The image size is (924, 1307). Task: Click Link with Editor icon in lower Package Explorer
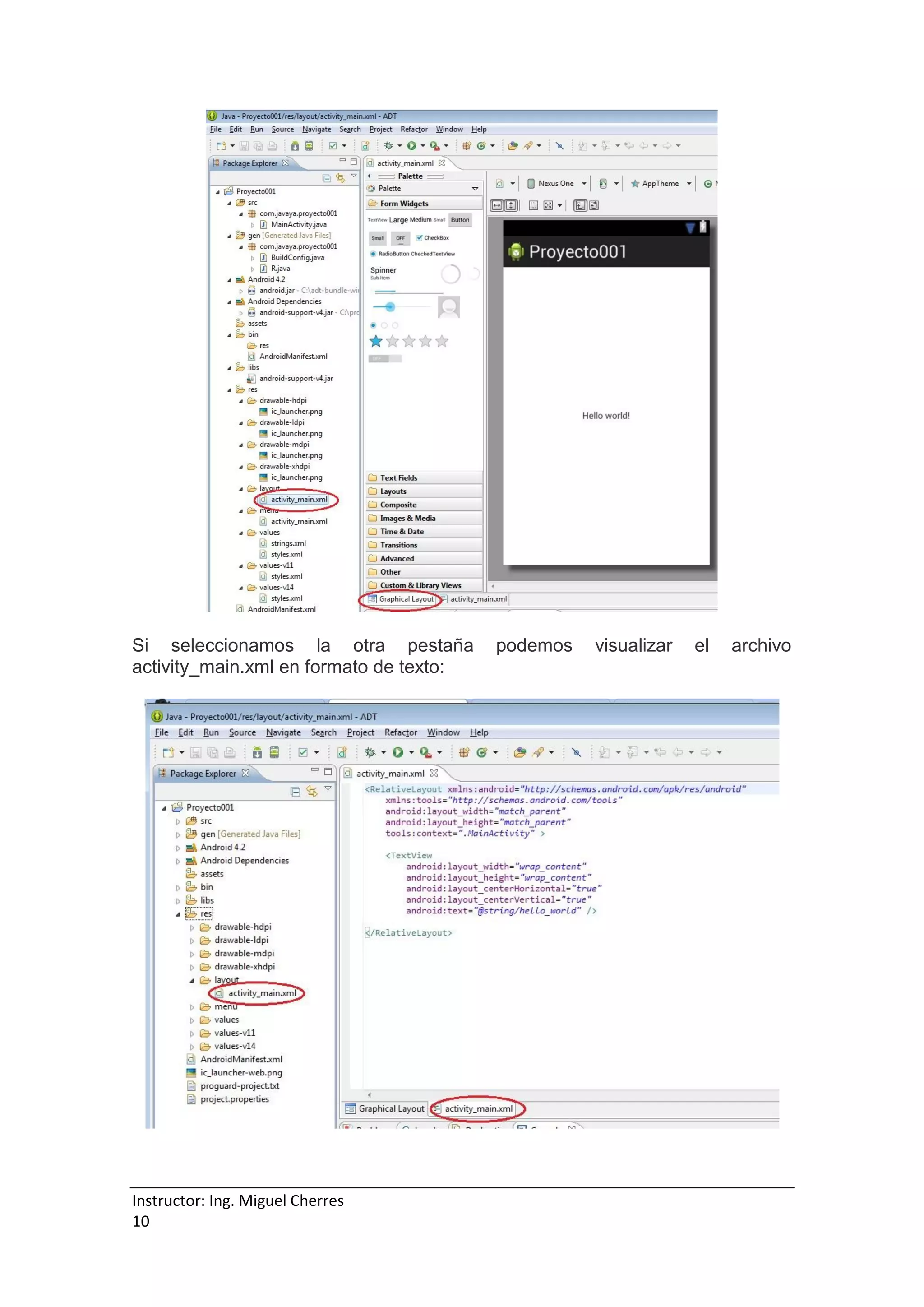tap(312, 791)
